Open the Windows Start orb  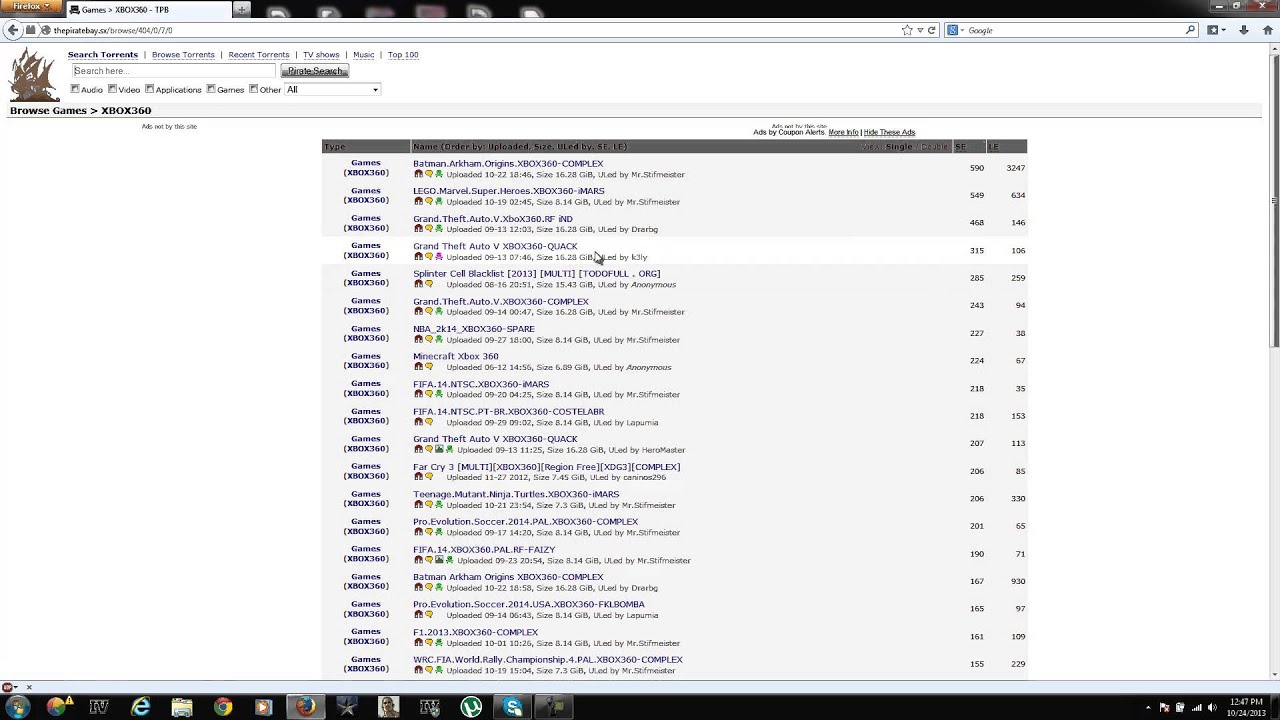click(18, 707)
